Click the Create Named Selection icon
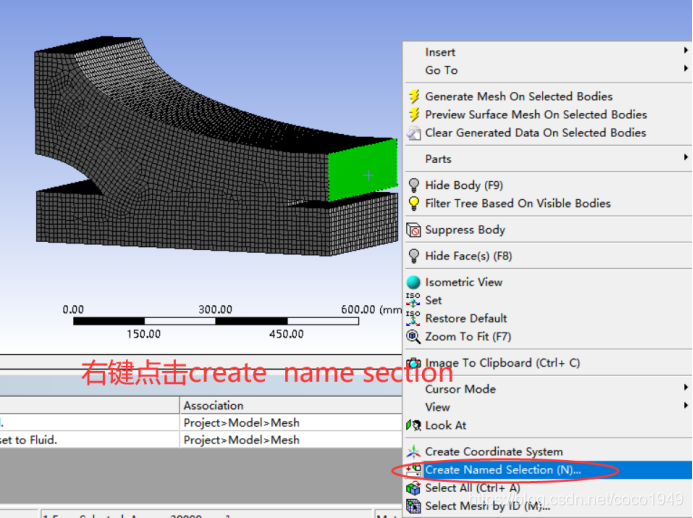The height and width of the screenshot is (518, 693). [414, 470]
